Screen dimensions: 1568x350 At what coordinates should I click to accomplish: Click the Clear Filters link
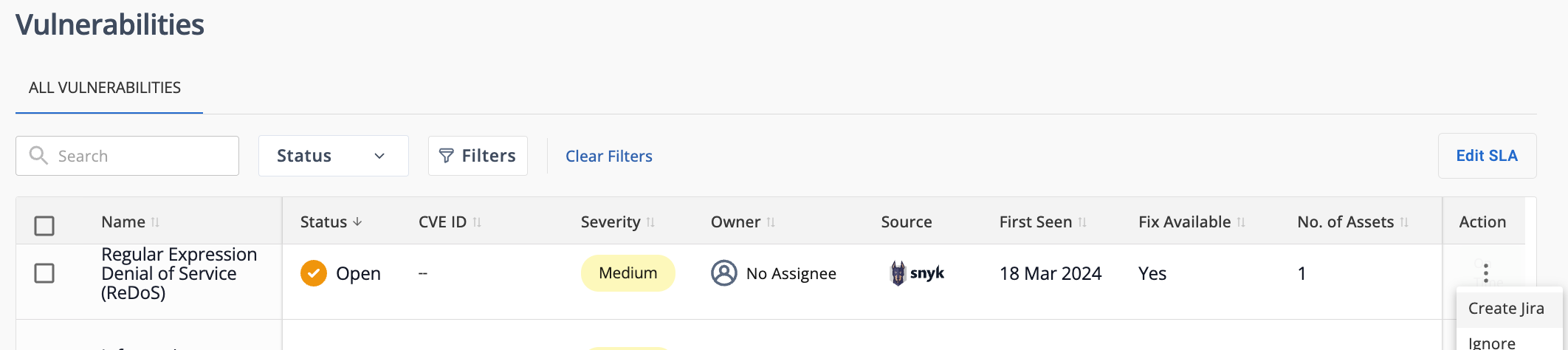pos(609,157)
